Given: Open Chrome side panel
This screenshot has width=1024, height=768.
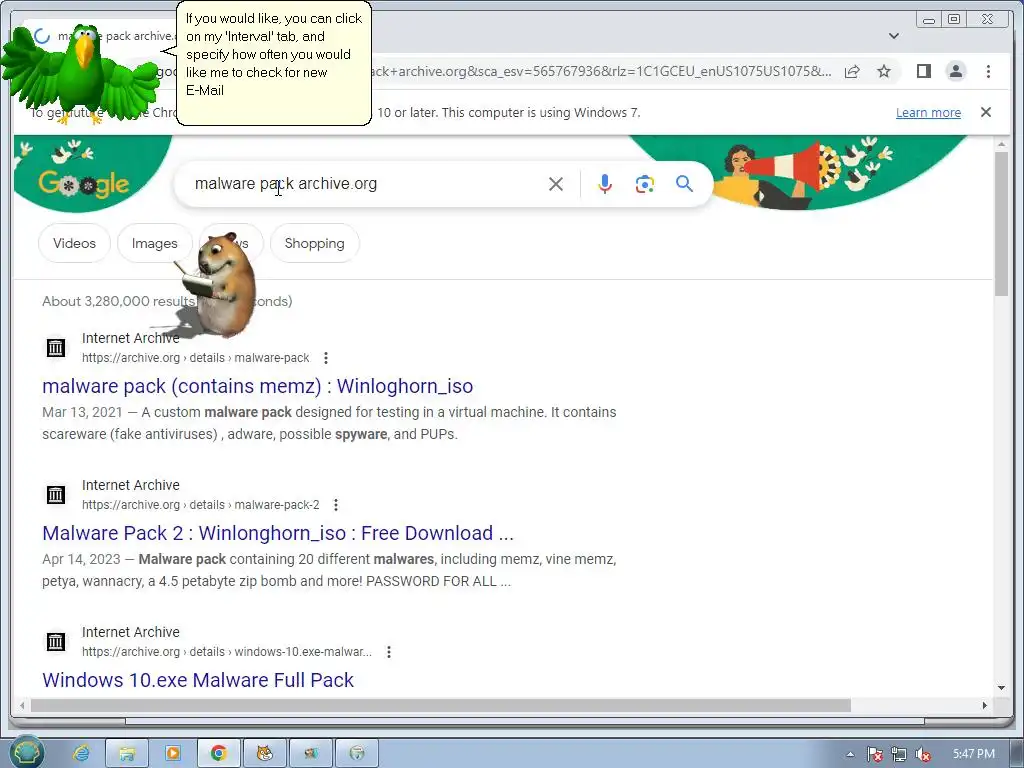Looking at the screenshot, I should point(923,71).
